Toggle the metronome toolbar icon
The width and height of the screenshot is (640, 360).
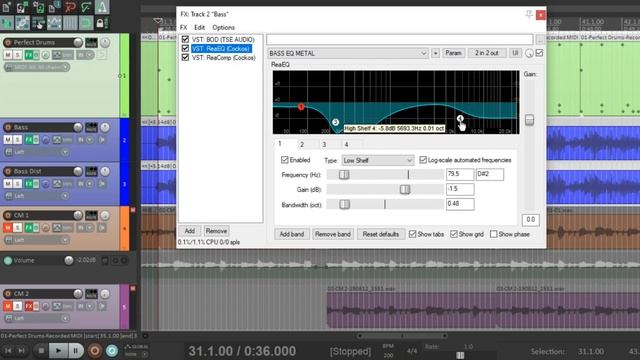102,7
